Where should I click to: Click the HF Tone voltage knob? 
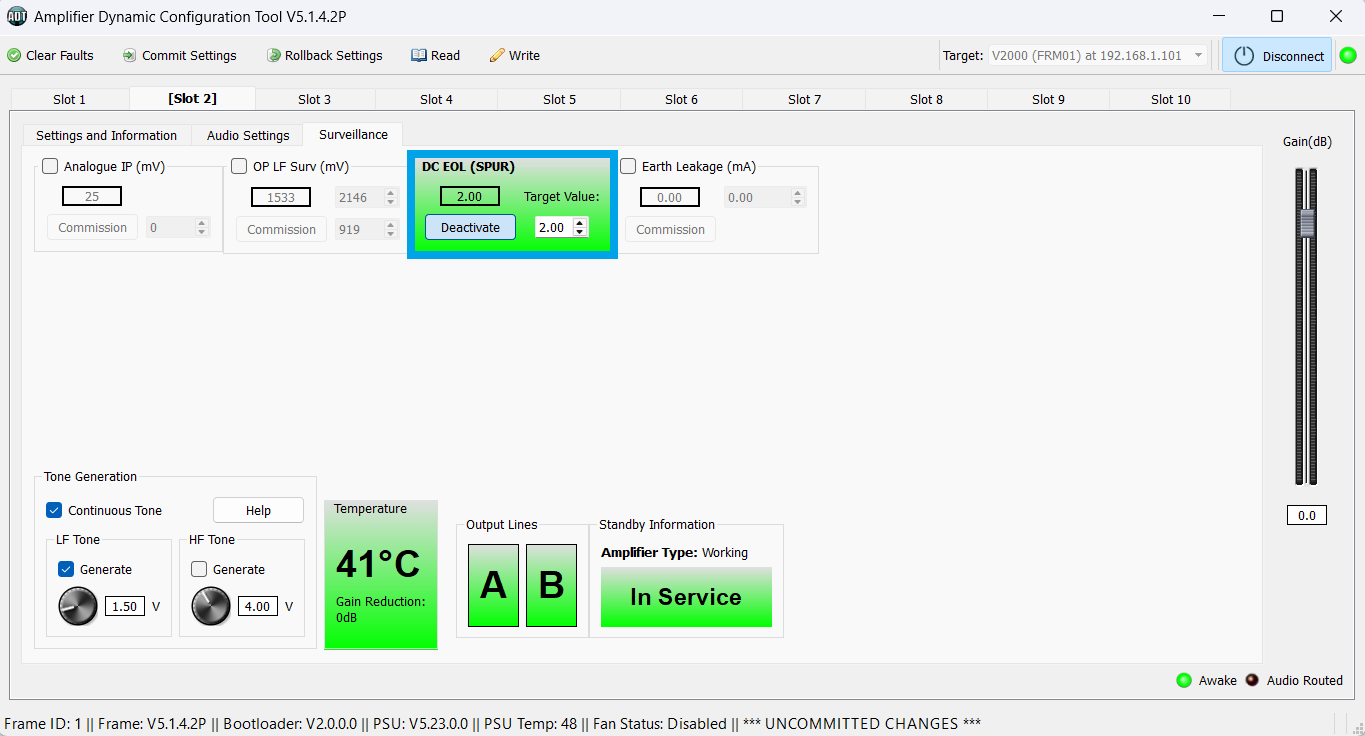click(x=211, y=606)
